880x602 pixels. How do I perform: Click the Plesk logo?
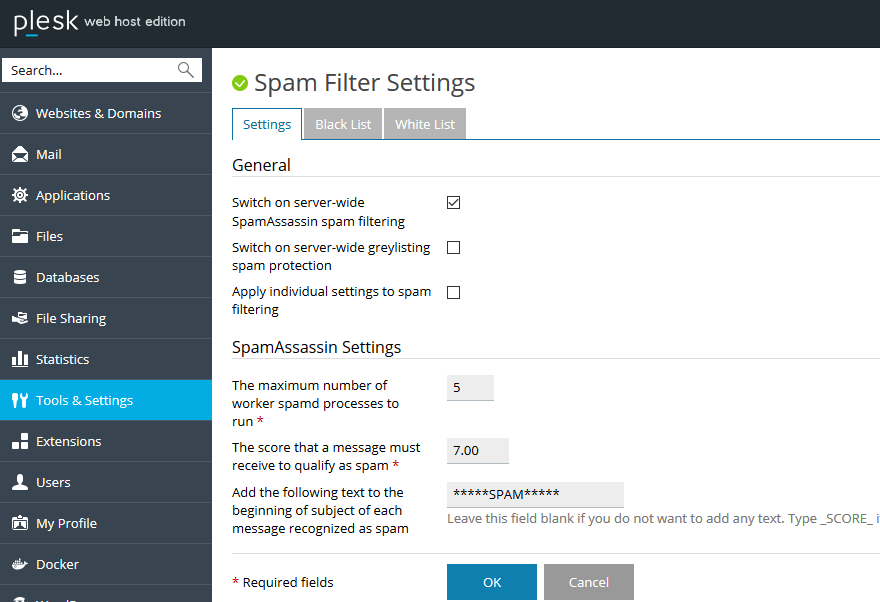tap(46, 22)
